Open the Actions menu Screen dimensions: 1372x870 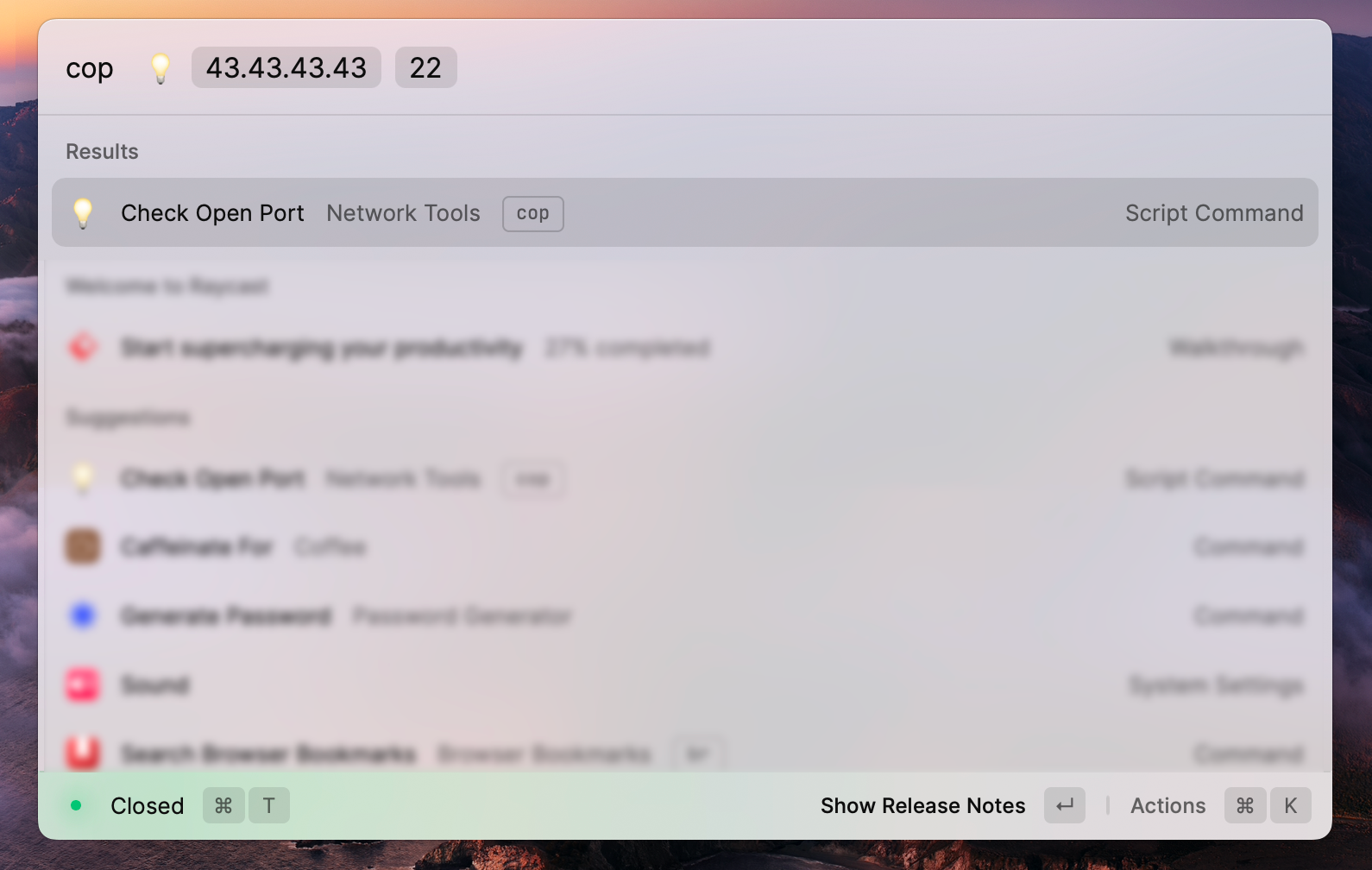pyautogui.click(x=1167, y=805)
